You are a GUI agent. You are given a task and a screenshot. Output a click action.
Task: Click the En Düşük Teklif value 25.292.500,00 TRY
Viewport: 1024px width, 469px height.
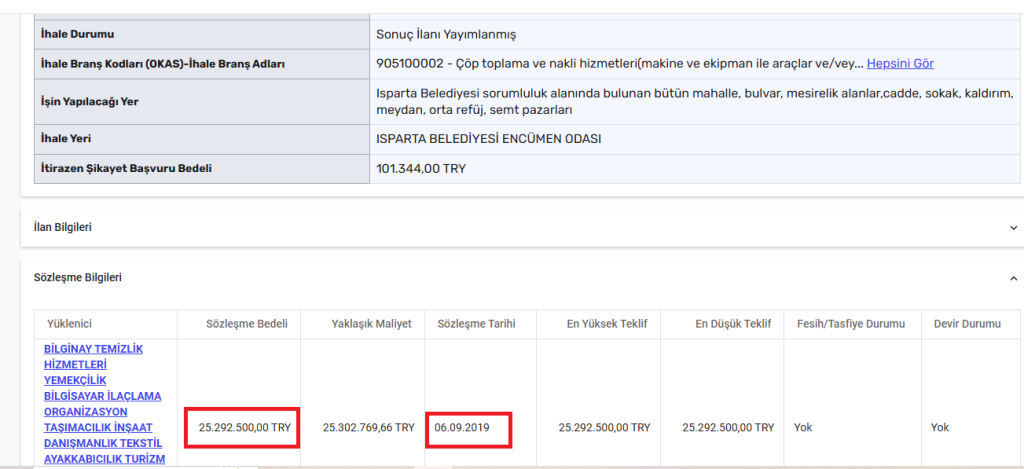728,428
